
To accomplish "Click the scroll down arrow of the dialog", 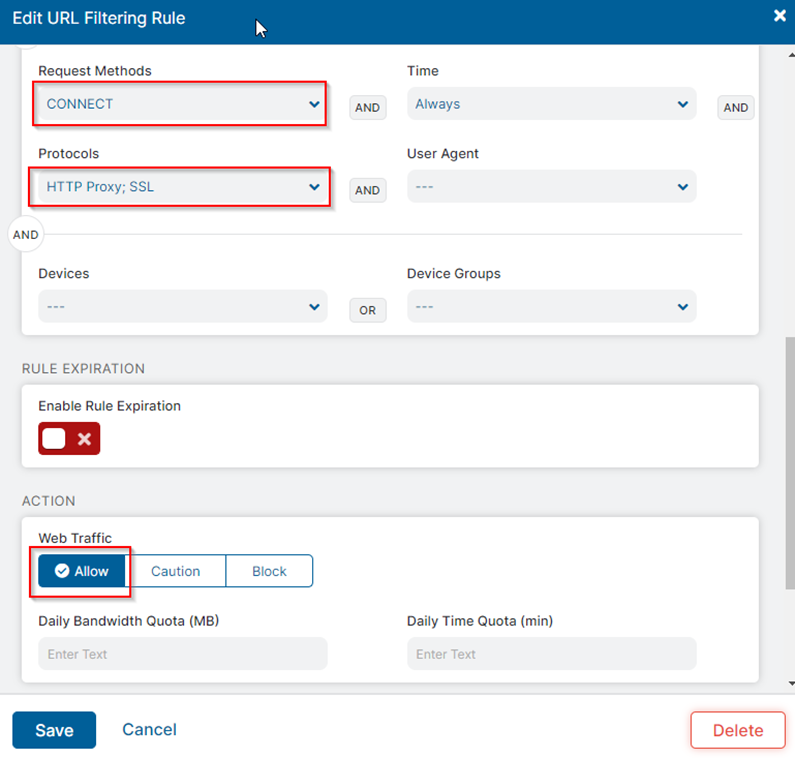I will coord(791,683).
